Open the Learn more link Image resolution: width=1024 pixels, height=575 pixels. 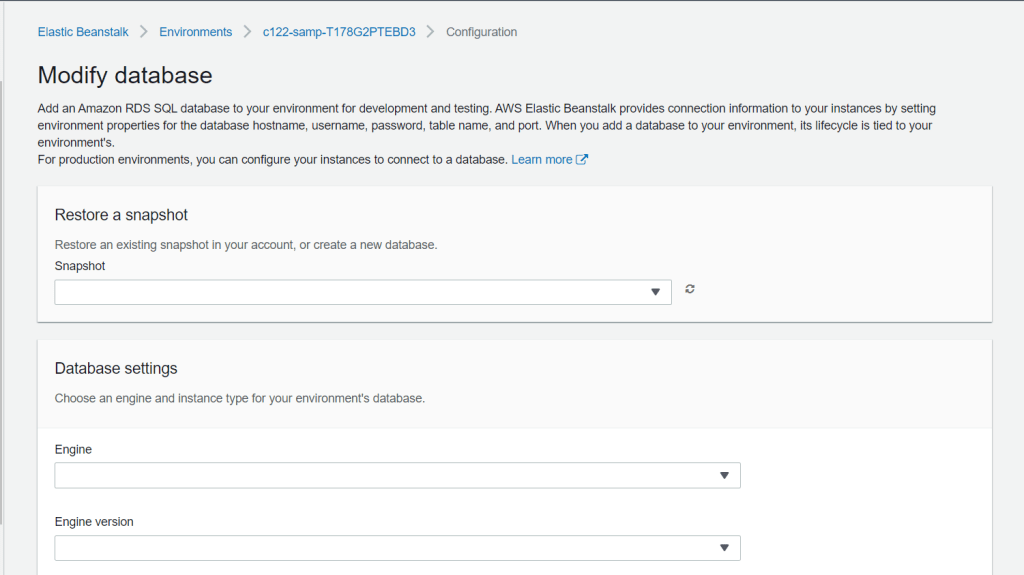(x=542, y=160)
